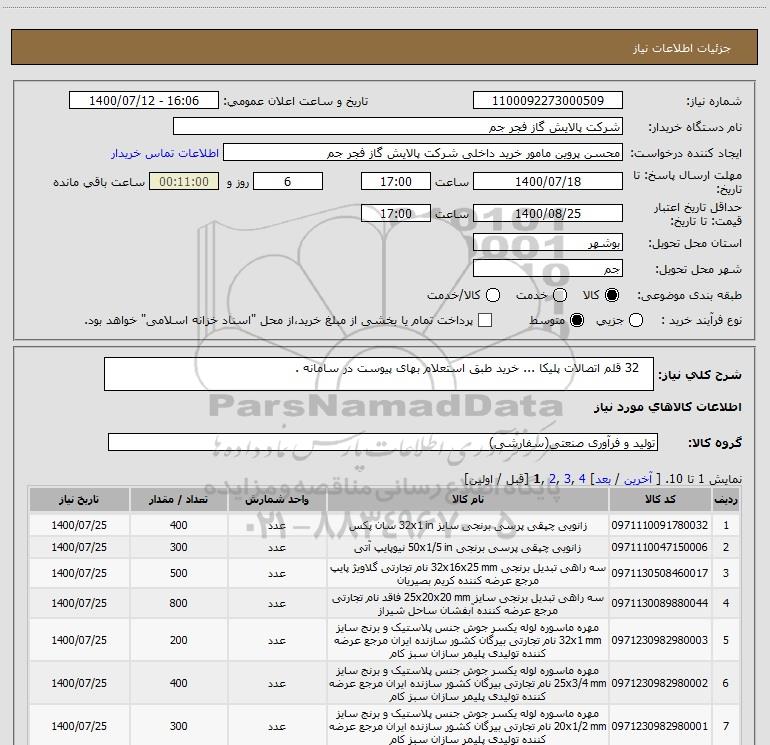Click the general description box 32 قلم اتصالات
770x745 pixels.
[x=379, y=374]
